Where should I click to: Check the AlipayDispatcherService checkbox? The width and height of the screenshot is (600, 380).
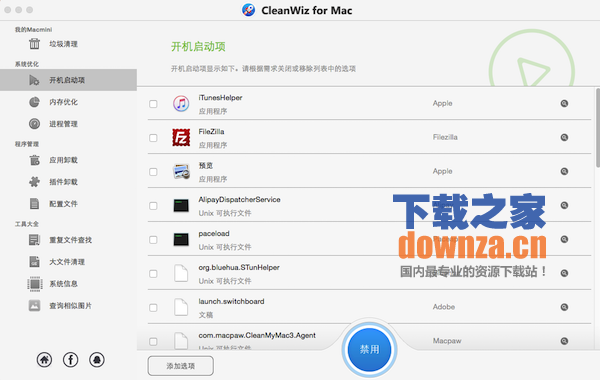(153, 206)
